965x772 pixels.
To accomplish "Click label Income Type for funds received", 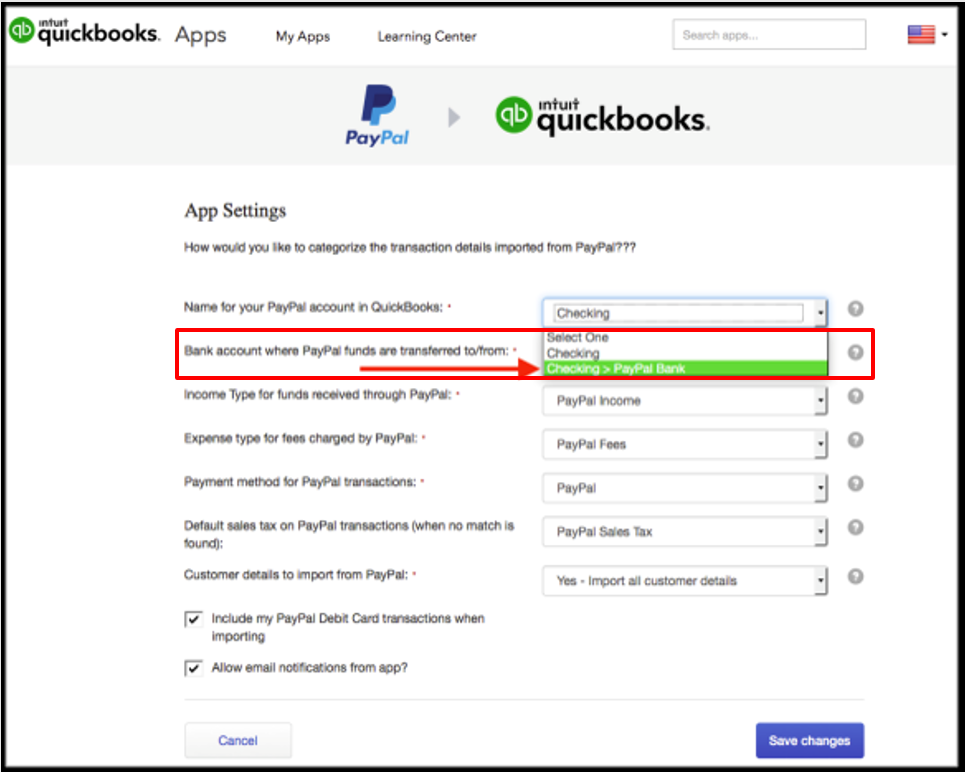I will (x=318, y=395).
